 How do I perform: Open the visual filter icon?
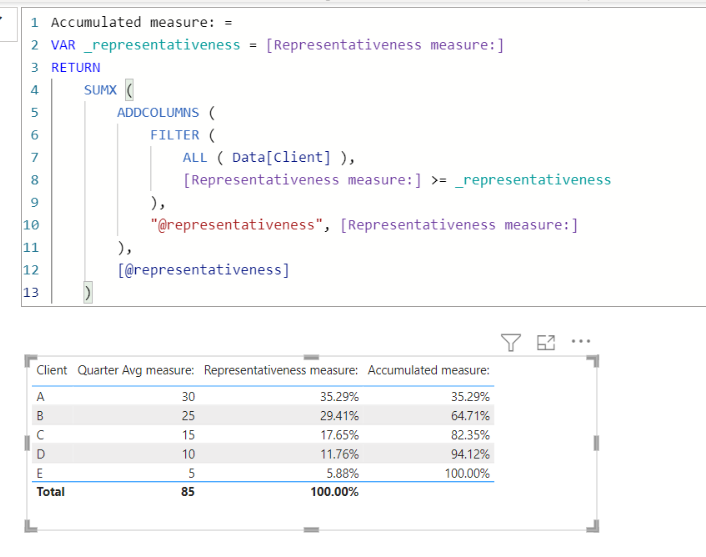(511, 342)
